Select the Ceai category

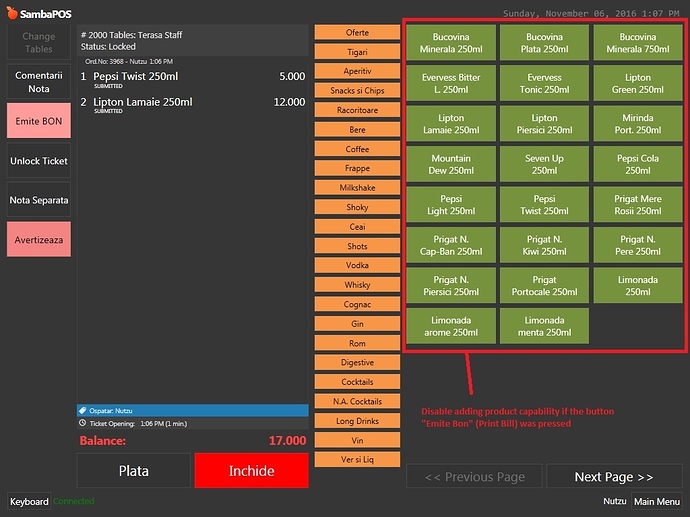pyautogui.click(x=357, y=227)
